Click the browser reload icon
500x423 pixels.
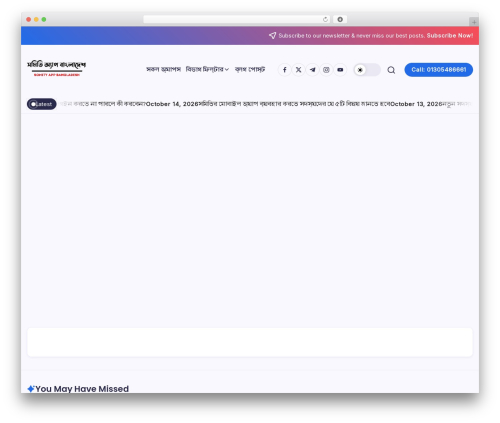[x=325, y=19]
